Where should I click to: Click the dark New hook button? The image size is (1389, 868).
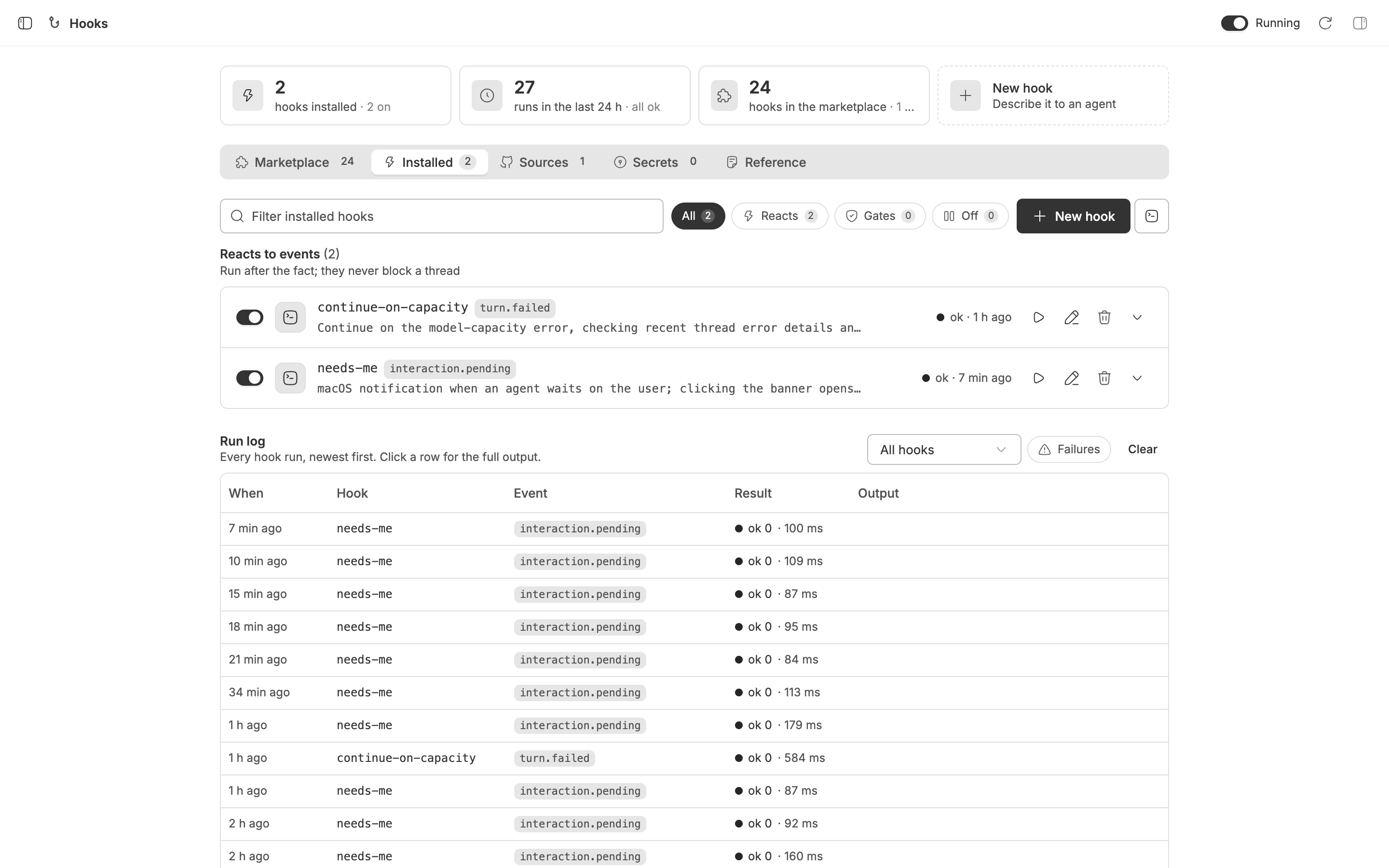1073,216
